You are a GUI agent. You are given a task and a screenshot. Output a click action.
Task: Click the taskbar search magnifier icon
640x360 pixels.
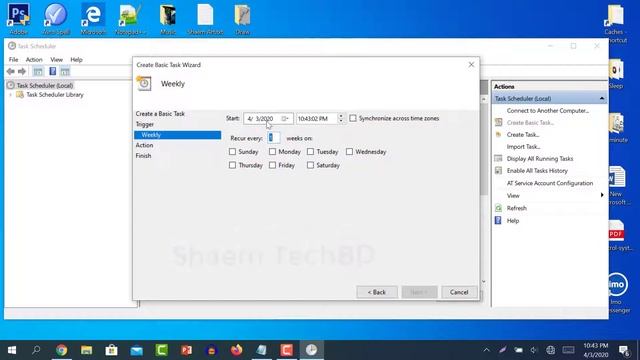(36, 350)
